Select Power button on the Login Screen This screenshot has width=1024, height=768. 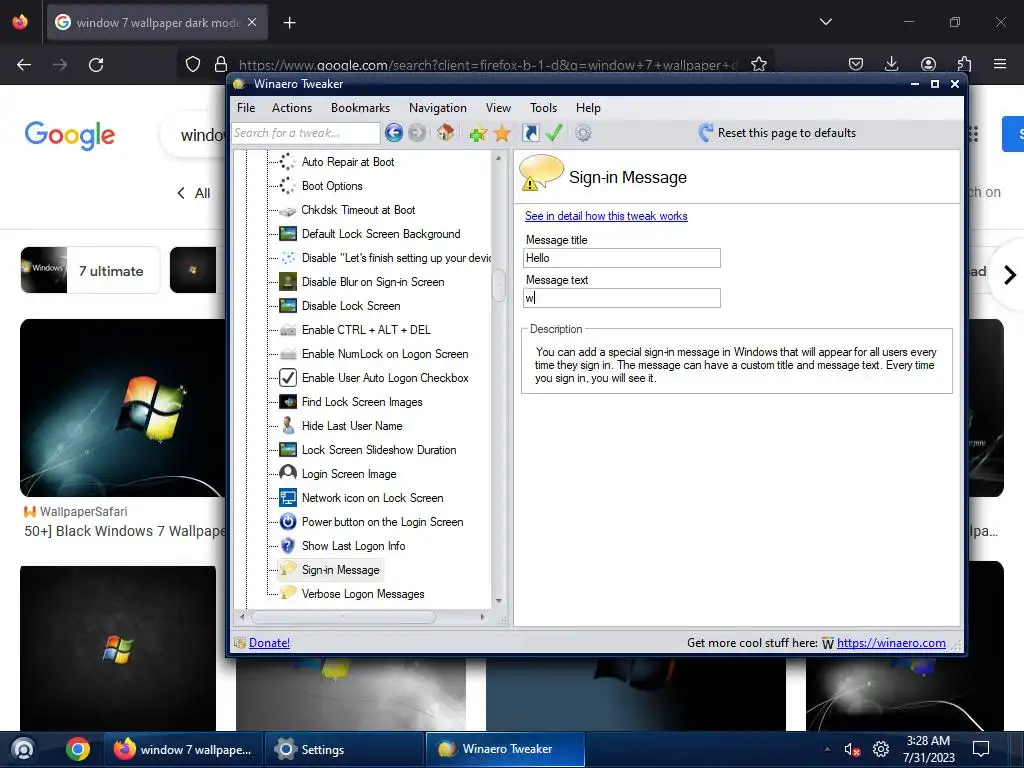[382, 522]
